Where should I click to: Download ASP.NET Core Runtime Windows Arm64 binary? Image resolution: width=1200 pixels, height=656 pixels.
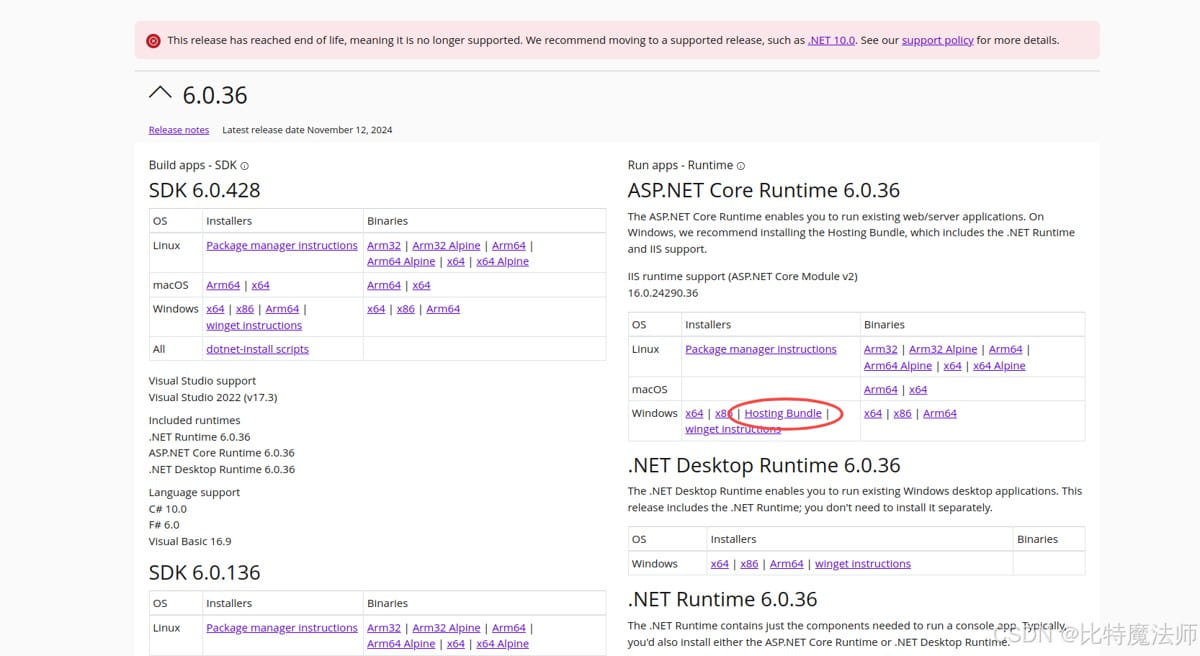click(x=939, y=413)
